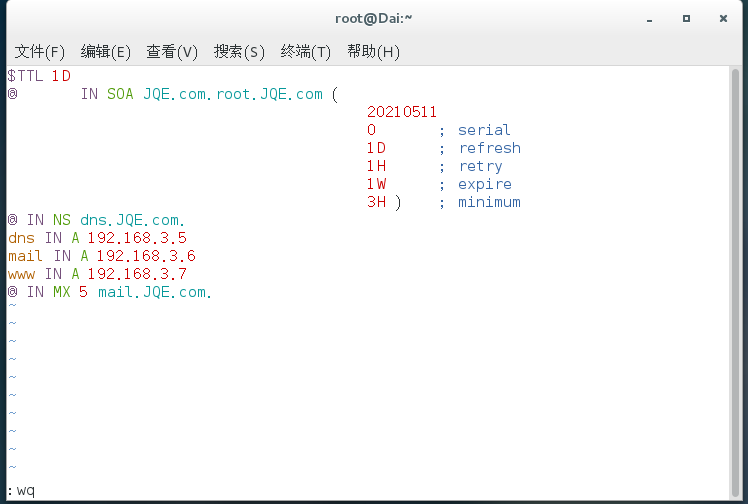Screen dimensions: 748x504
Task: Click dns.JQE.com. in the NS record
Action: [x=132, y=220]
